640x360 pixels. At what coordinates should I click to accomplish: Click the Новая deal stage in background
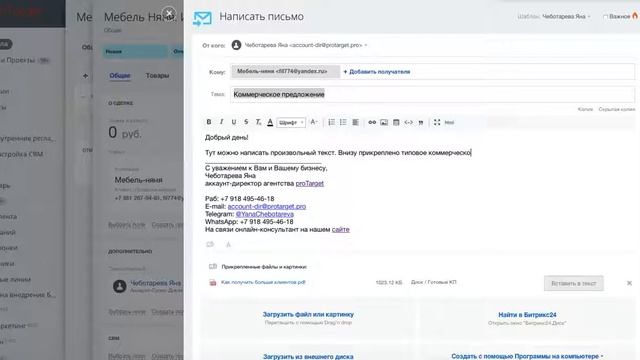pos(135,51)
